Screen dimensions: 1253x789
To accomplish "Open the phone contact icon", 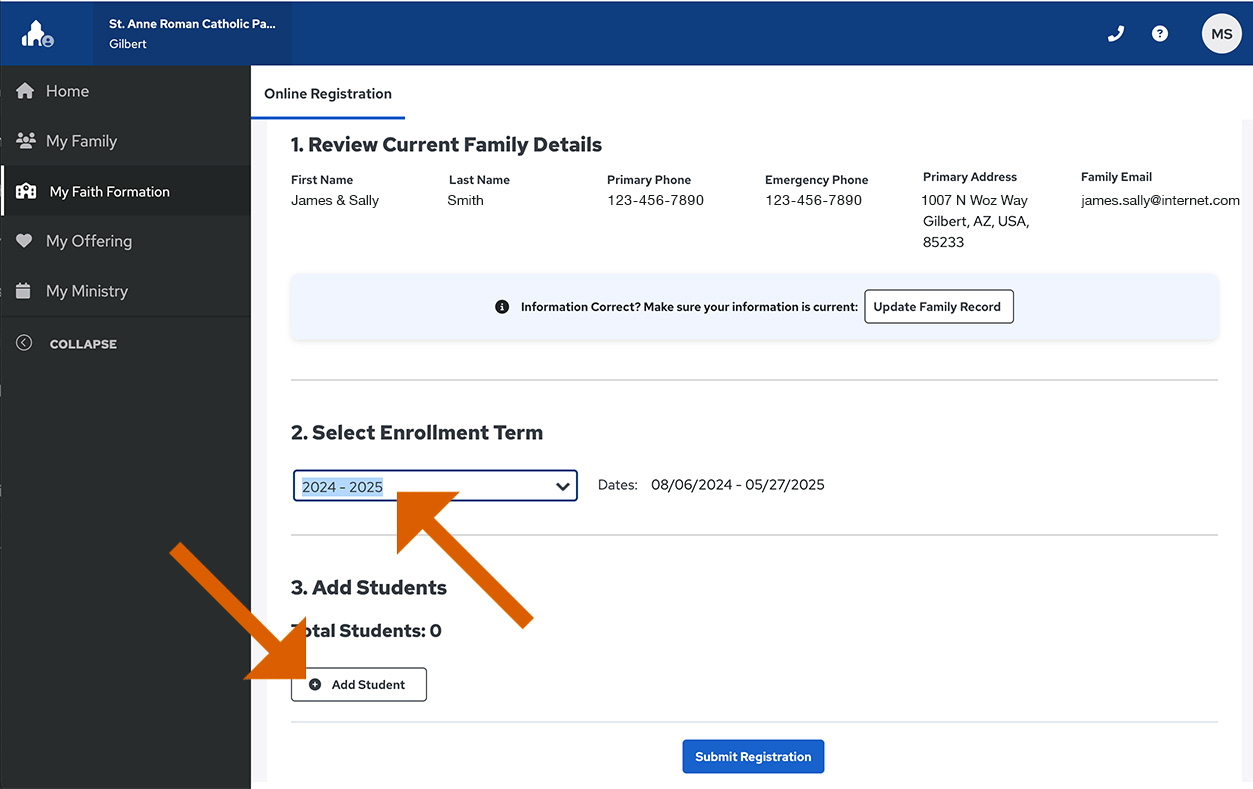I will (x=1116, y=33).
